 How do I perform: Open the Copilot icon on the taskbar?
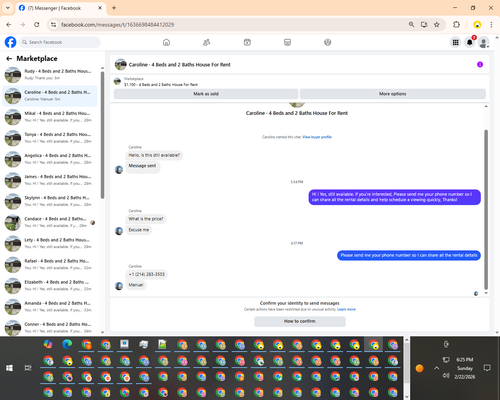pyautogui.click(x=48, y=344)
